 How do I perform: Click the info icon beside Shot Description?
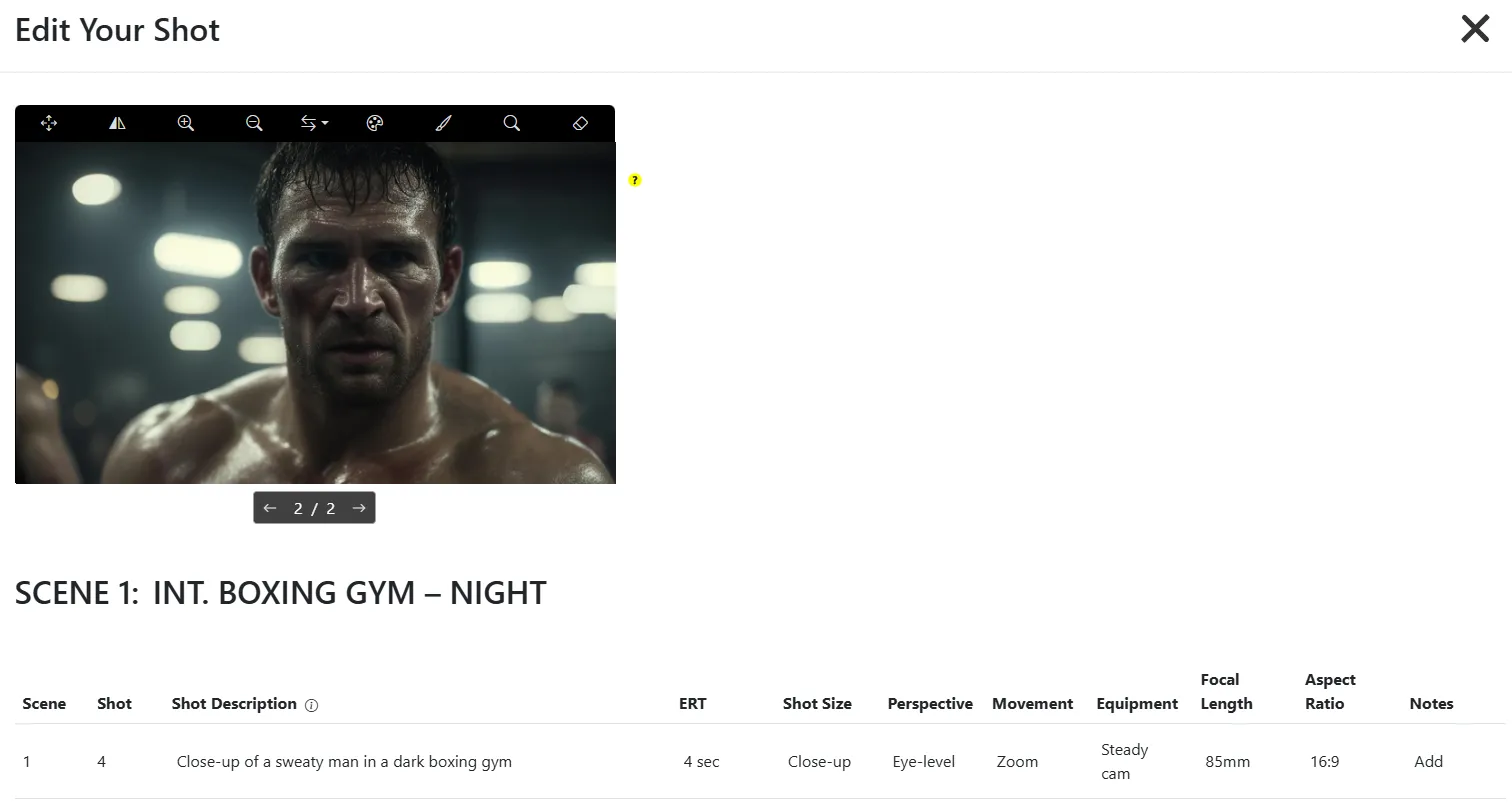(x=311, y=705)
